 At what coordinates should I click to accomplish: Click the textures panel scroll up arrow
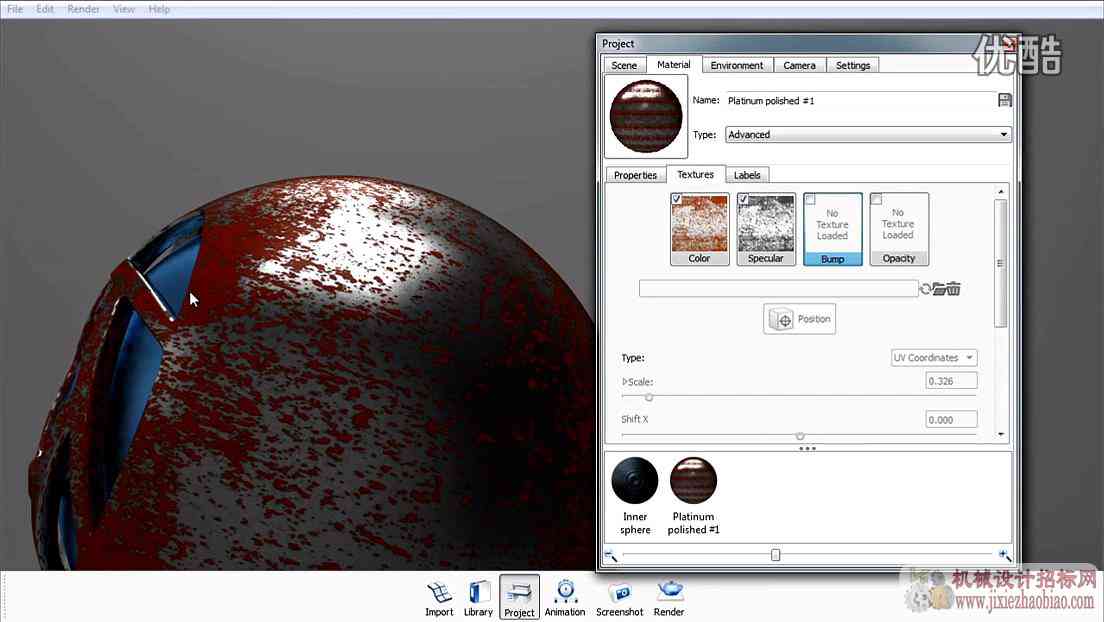(x=1000, y=192)
